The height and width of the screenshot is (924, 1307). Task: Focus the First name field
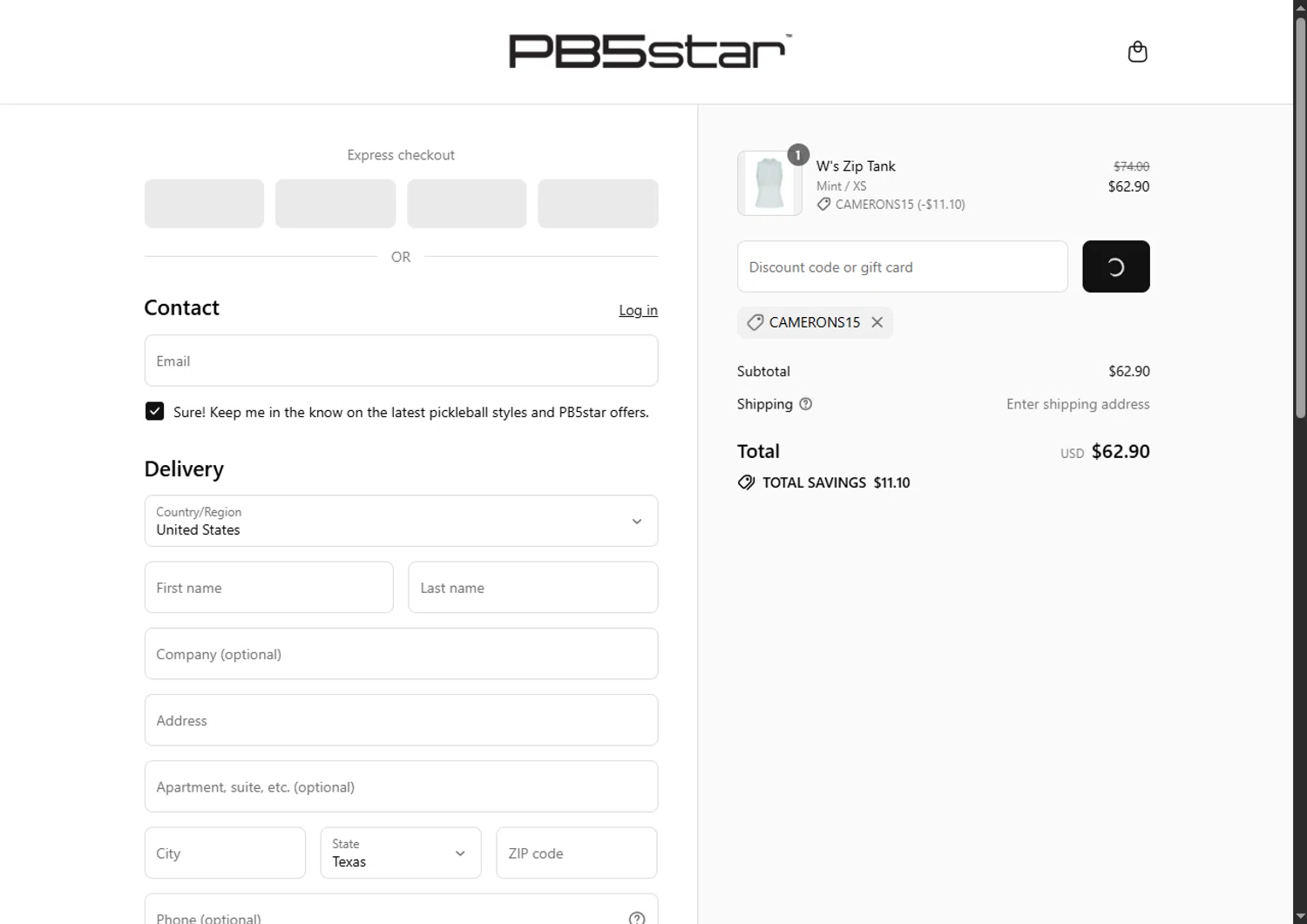click(269, 587)
